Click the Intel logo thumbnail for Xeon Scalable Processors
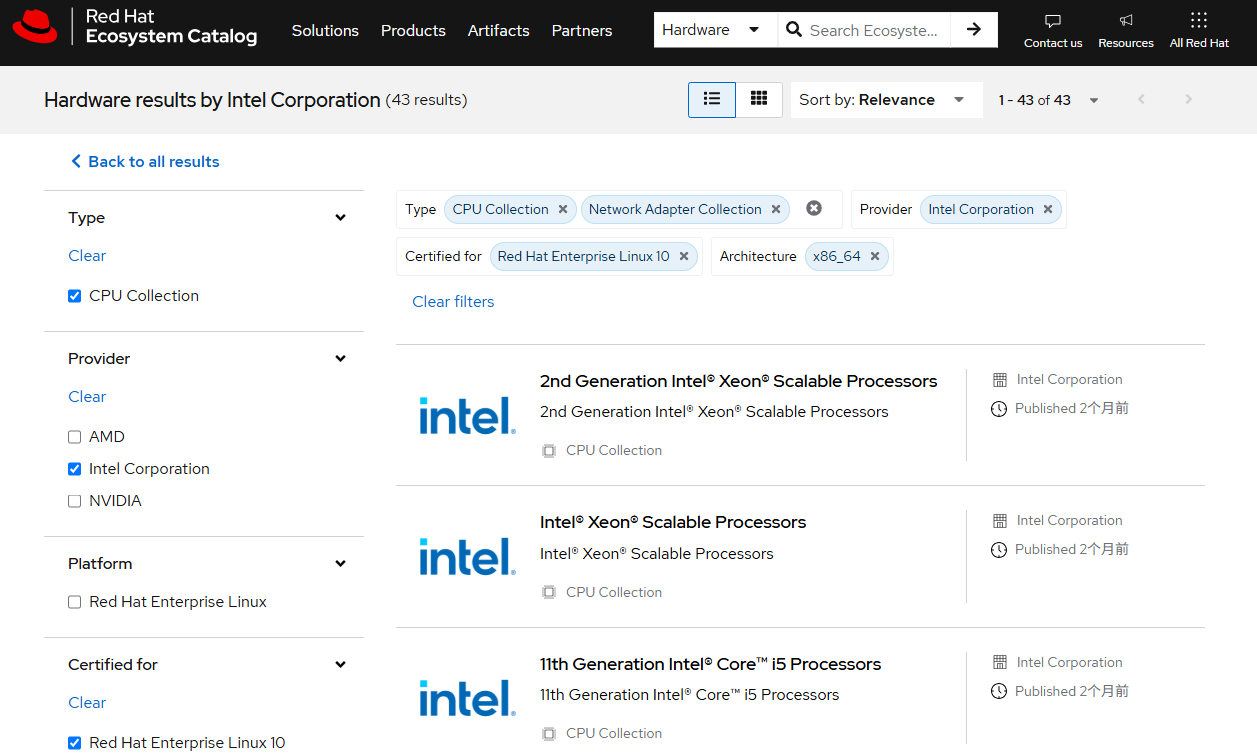 pos(467,557)
